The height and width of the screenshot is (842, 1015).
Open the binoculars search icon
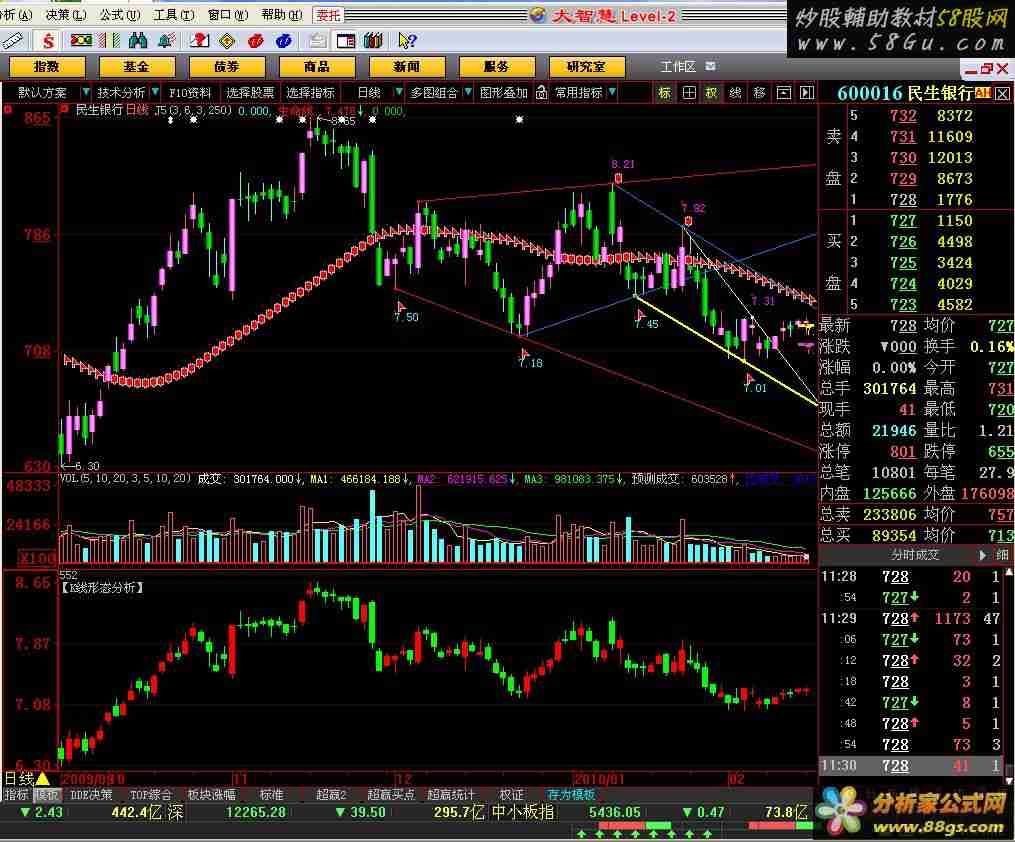coord(137,41)
